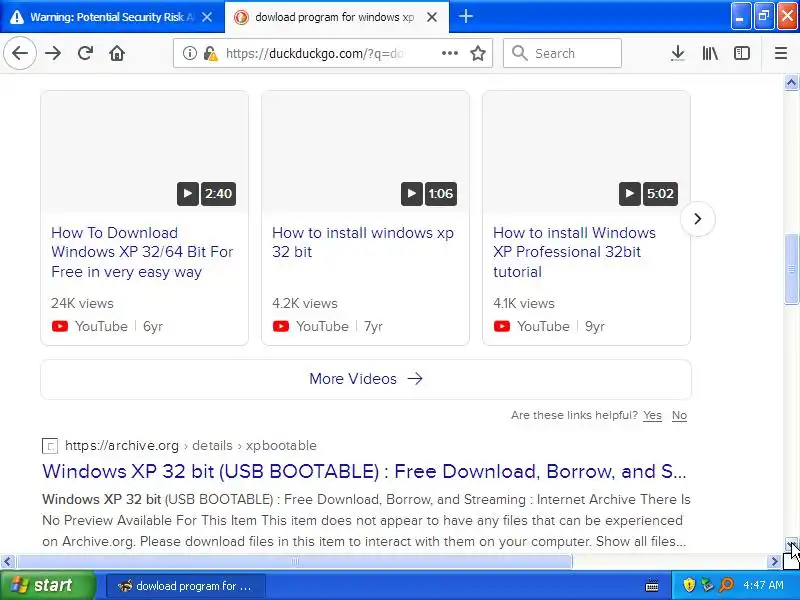Image resolution: width=800 pixels, height=600 pixels.
Task: Open a new tab with the plus button
Action: [x=465, y=16]
